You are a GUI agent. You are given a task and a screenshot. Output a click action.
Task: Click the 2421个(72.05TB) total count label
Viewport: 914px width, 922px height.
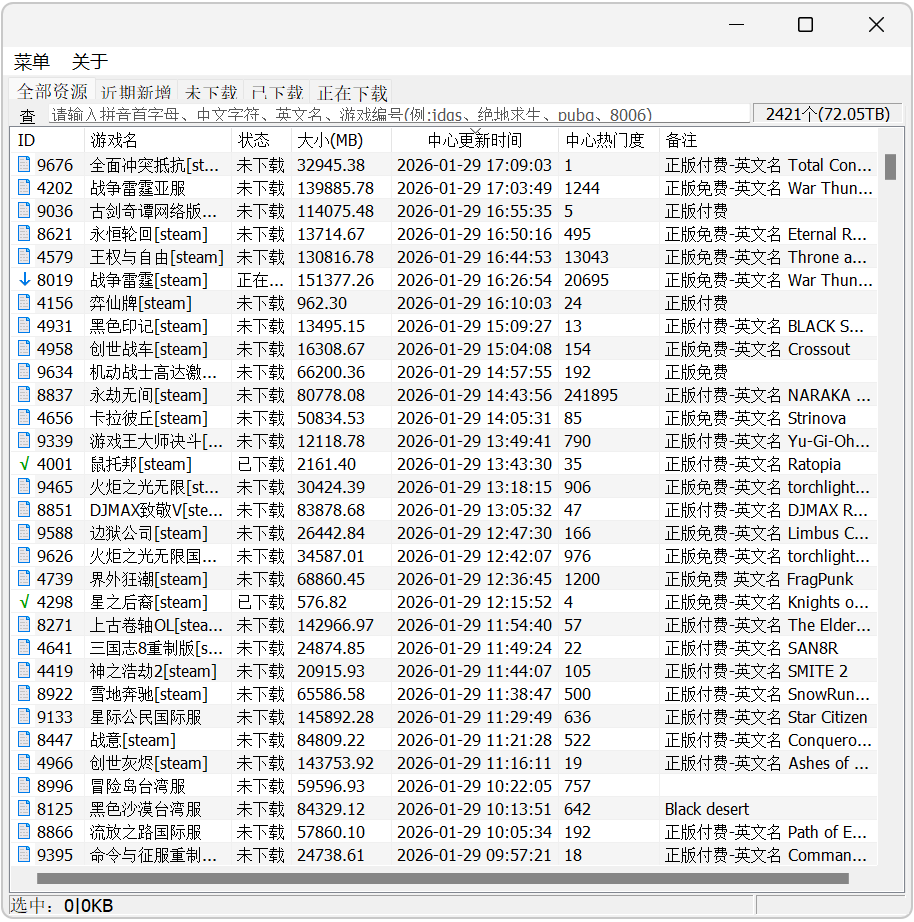click(x=828, y=113)
